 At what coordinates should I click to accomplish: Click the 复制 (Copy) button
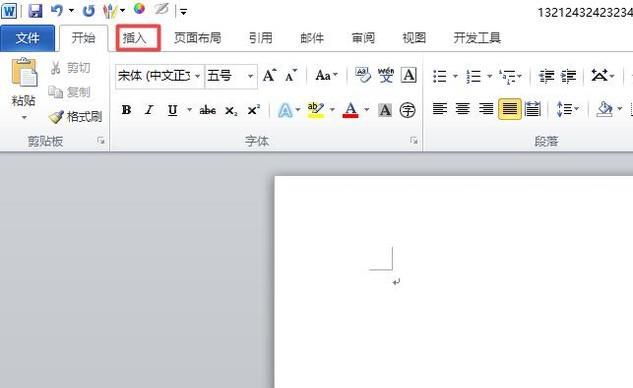(x=70, y=92)
